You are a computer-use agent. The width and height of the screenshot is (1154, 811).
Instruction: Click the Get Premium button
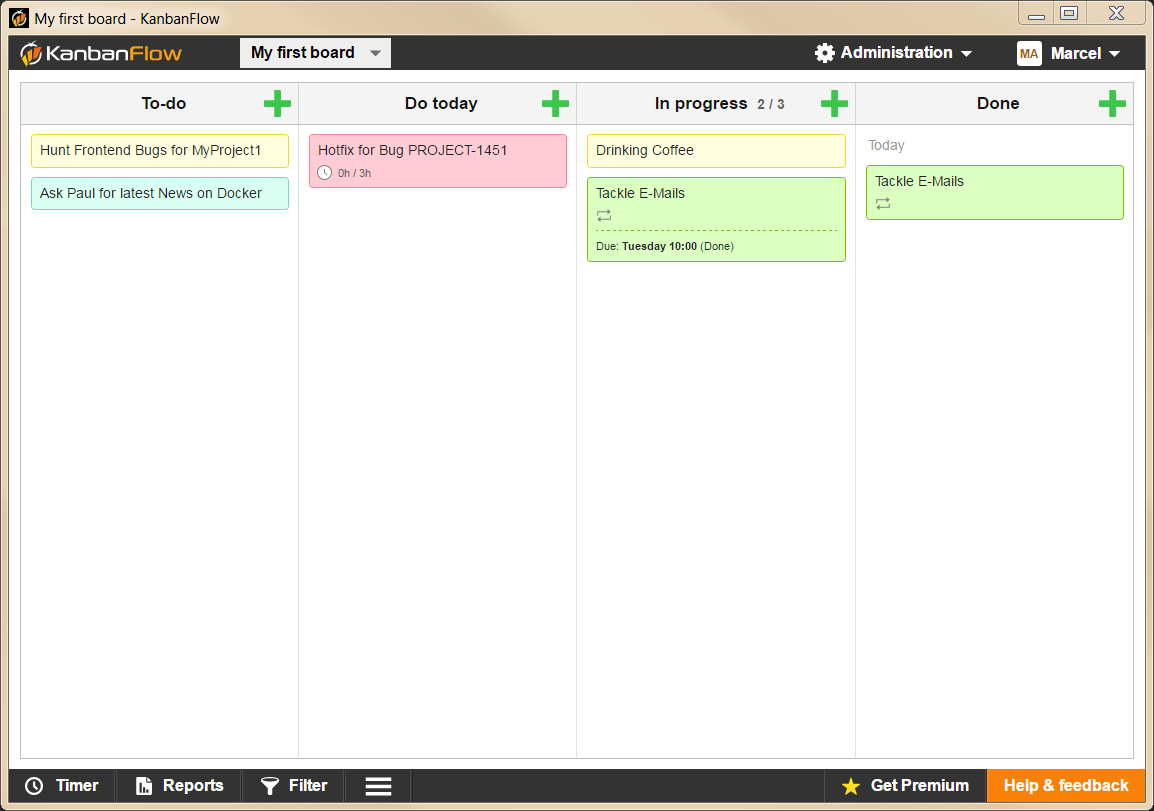[x=905, y=786]
